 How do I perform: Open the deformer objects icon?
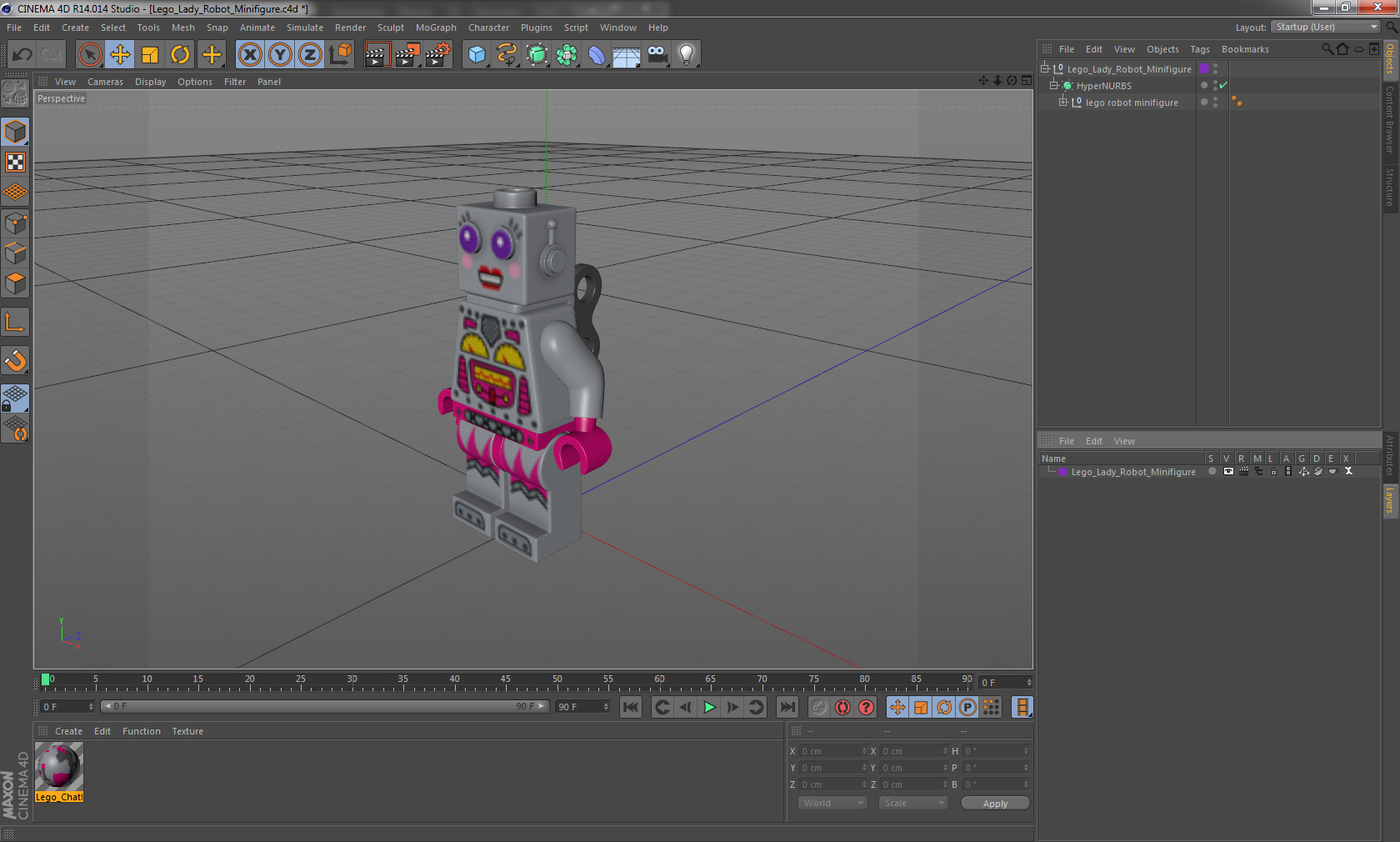pos(597,55)
